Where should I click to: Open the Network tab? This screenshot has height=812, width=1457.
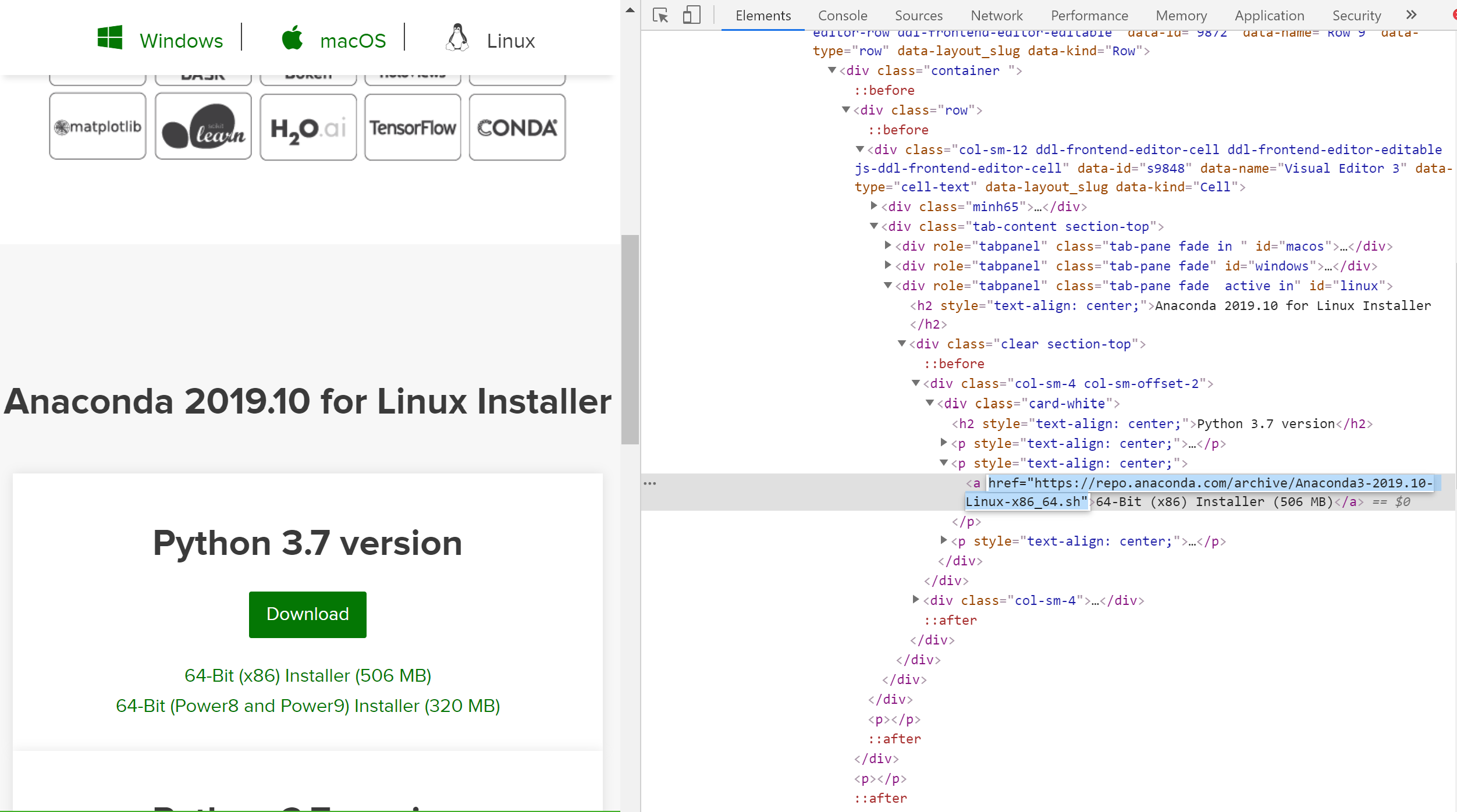coord(996,16)
